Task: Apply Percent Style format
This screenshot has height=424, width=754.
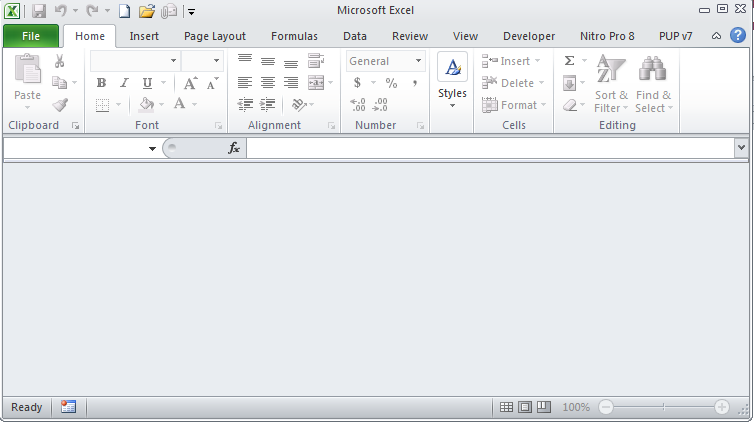Action: coord(391,83)
